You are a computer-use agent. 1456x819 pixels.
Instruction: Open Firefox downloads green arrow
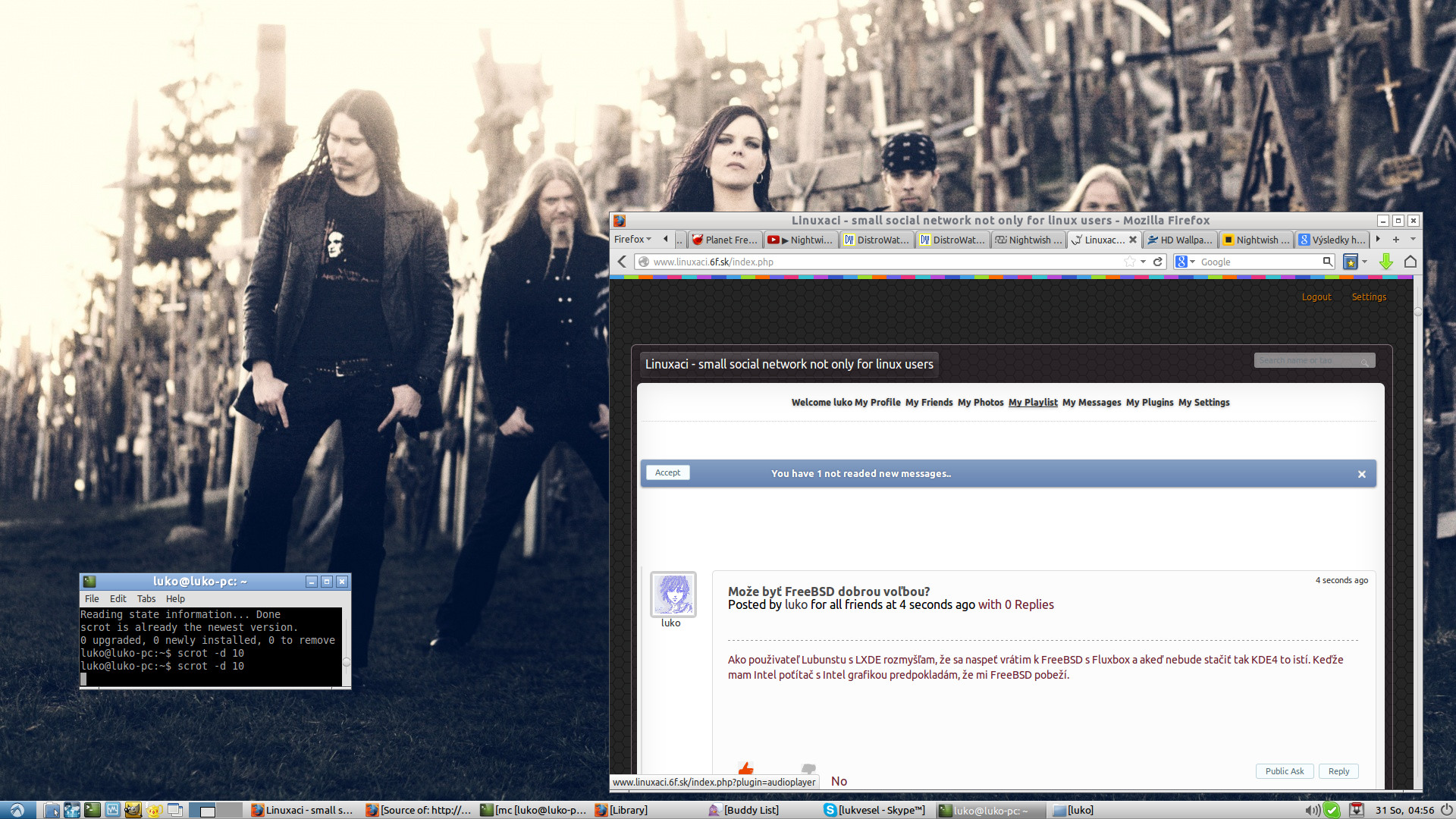pyautogui.click(x=1386, y=262)
